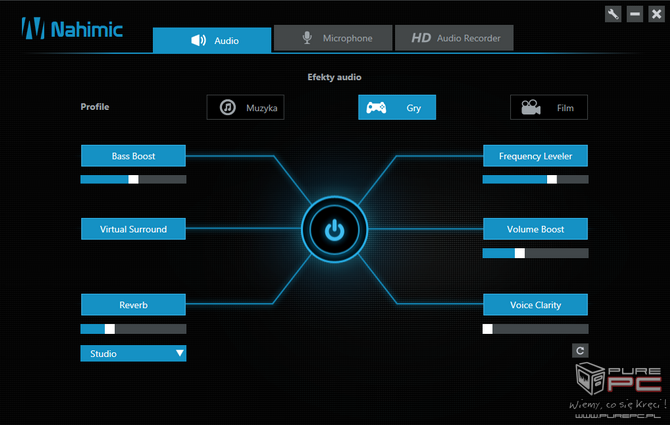Viewport: 670px width, 425px height.
Task: Toggle Virtual Surround effect
Action: (133, 229)
